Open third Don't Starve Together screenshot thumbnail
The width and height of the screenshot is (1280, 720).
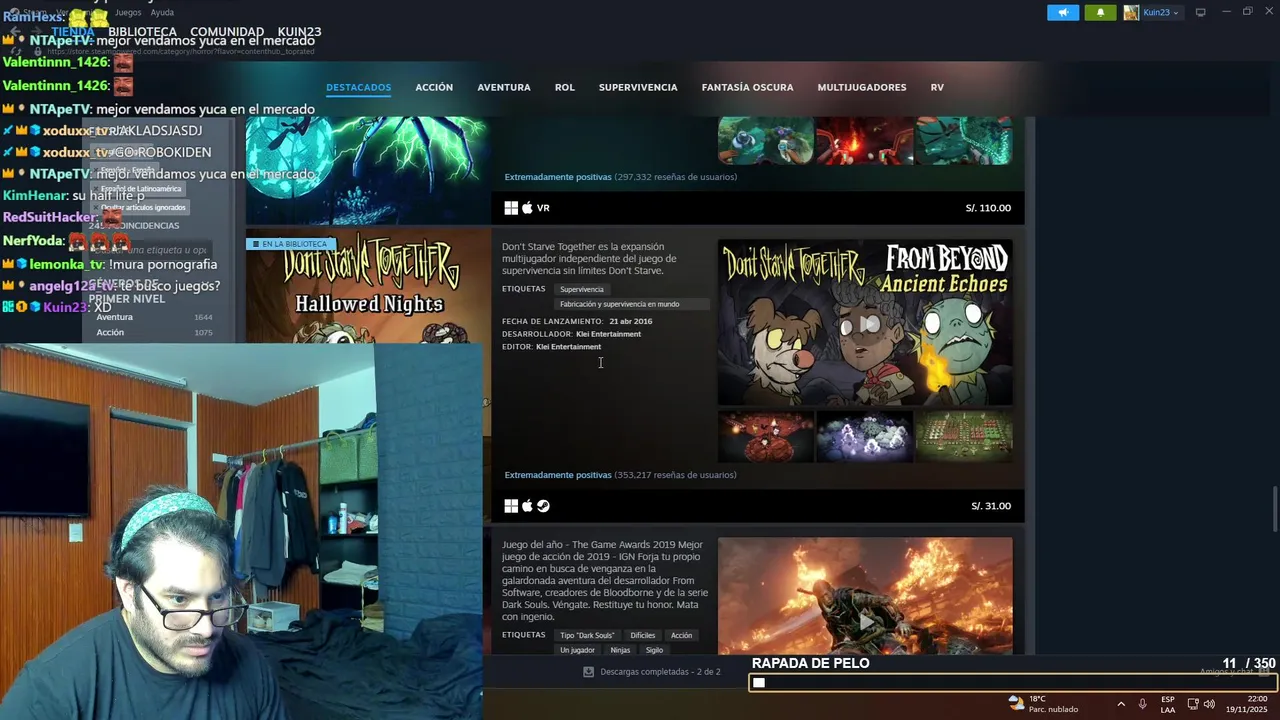(x=964, y=435)
